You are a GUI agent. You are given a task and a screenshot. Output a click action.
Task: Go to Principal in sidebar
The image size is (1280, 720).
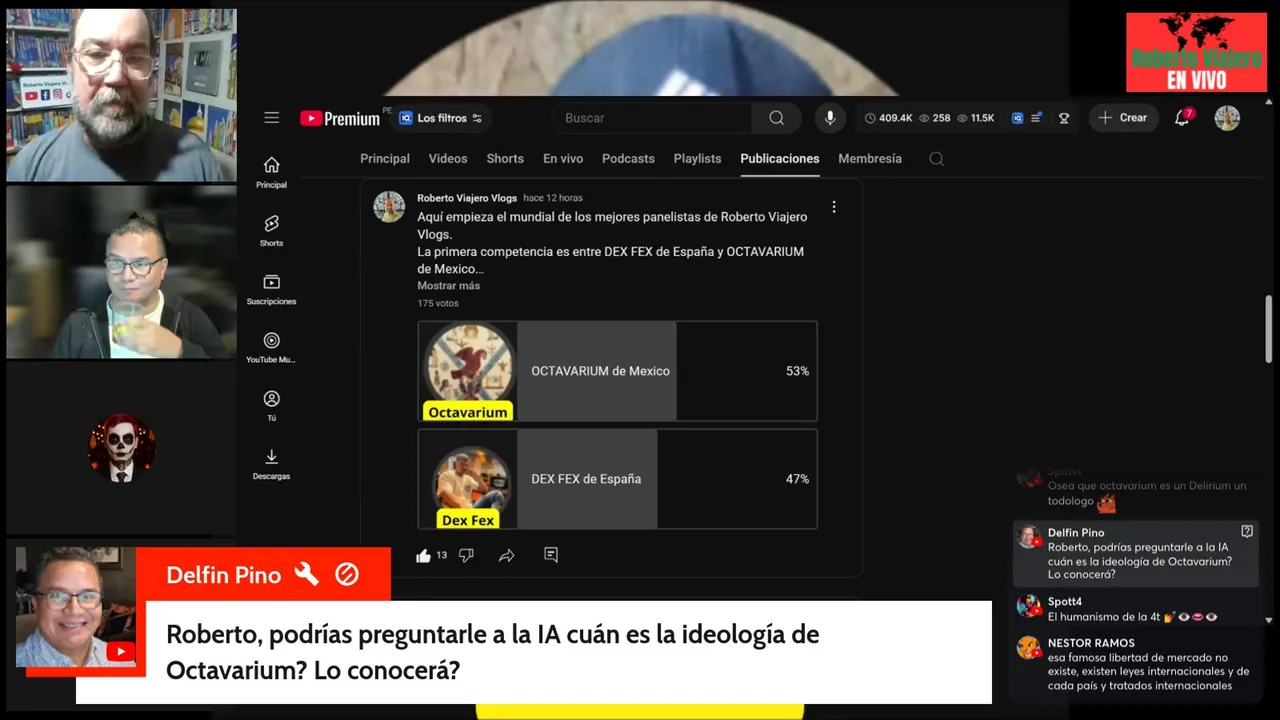[271, 172]
